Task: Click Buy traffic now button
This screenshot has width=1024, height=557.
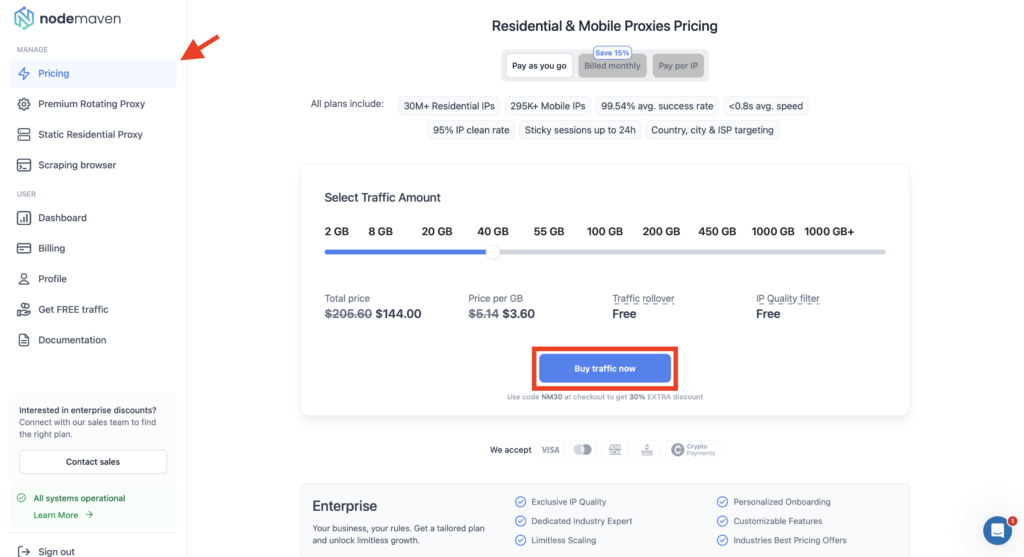Action: pyautogui.click(x=605, y=369)
